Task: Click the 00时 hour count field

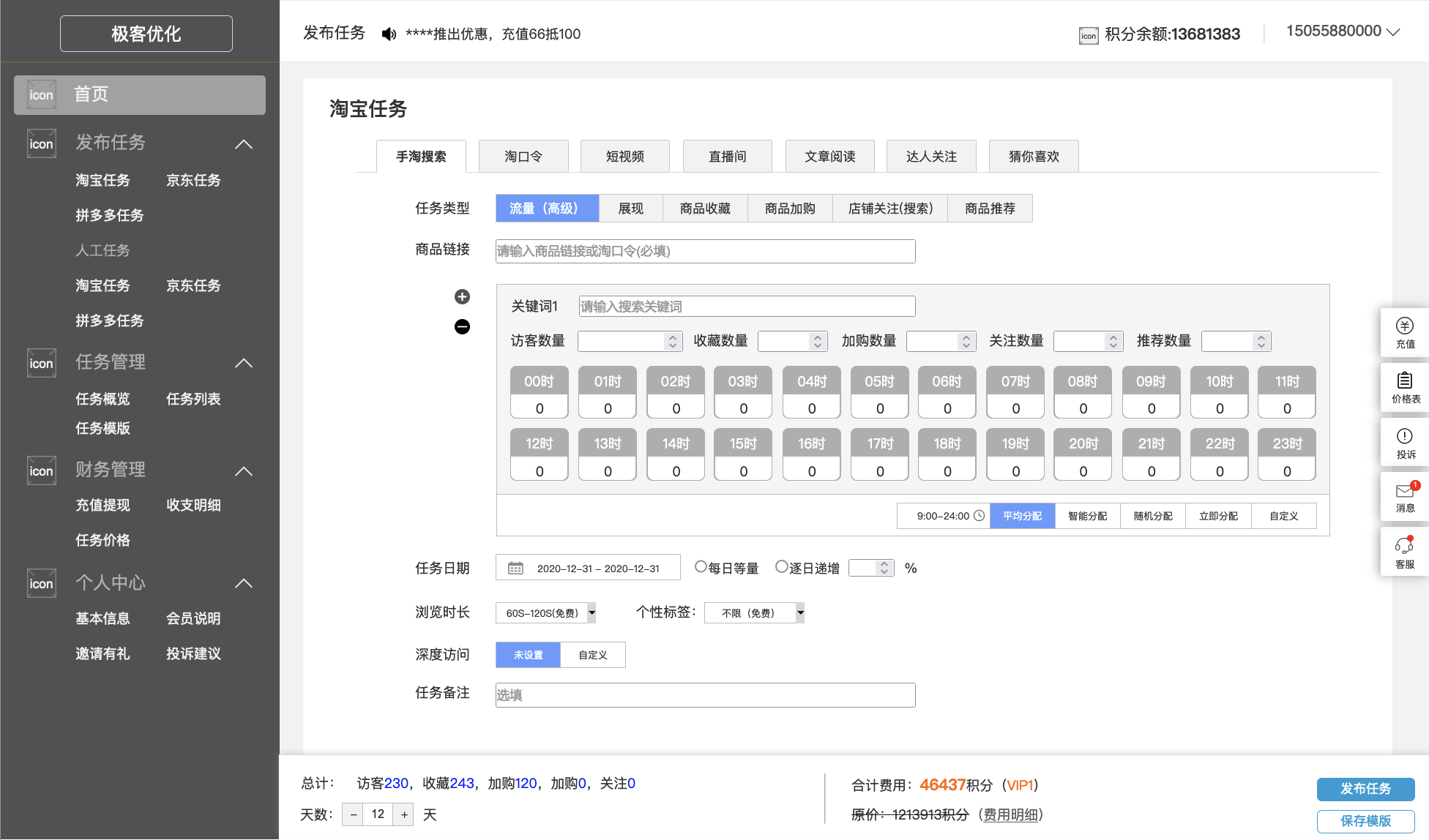Action: click(539, 408)
